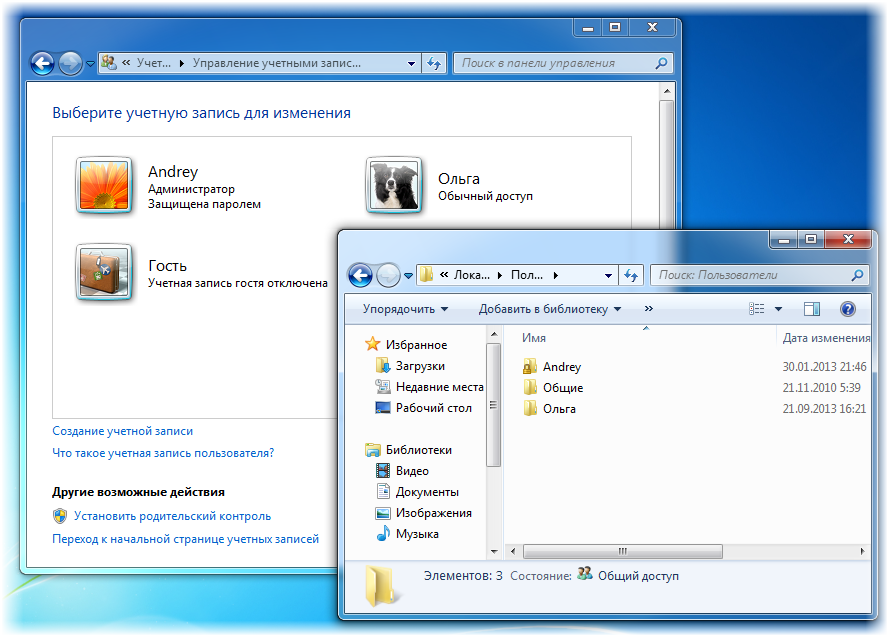Click date '21.09.2013 16:21'
This screenshot has width=889, height=637.
[824, 409]
